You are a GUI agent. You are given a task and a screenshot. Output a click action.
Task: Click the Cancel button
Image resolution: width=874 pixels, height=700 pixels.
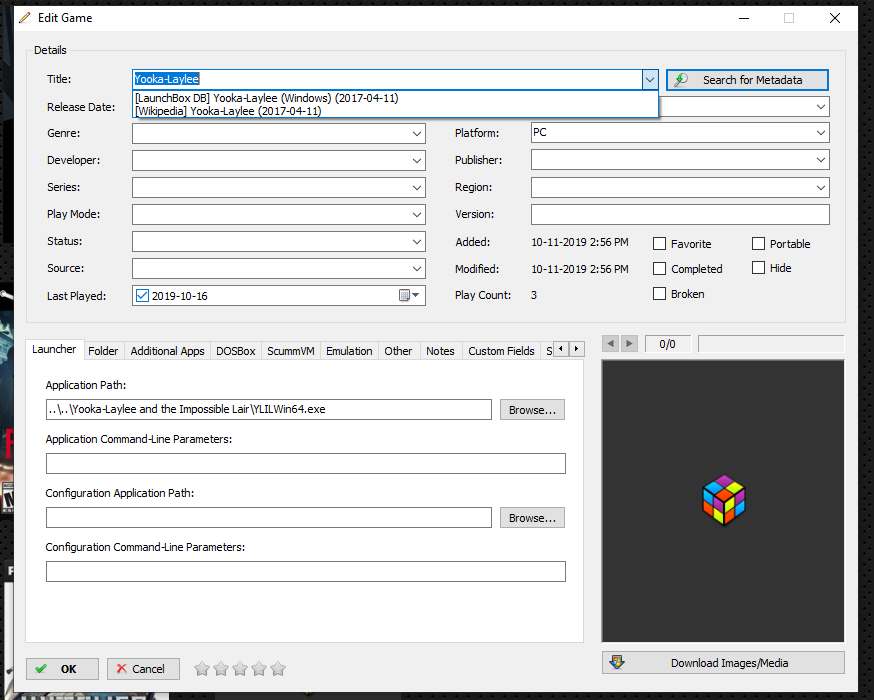point(143,669)
